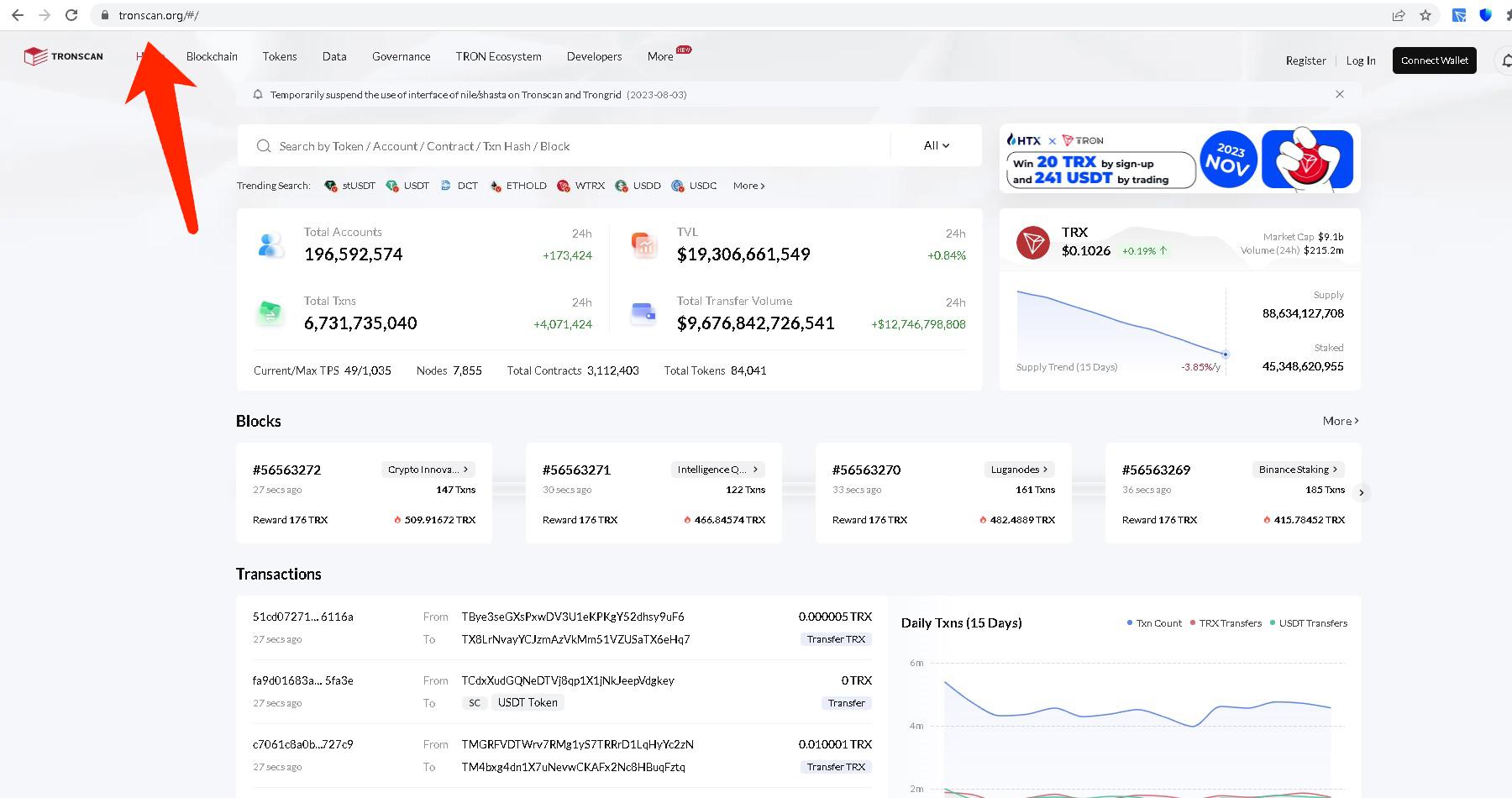Open More blocks list
Viewport: 1512px width, 798px height.
1341,421
